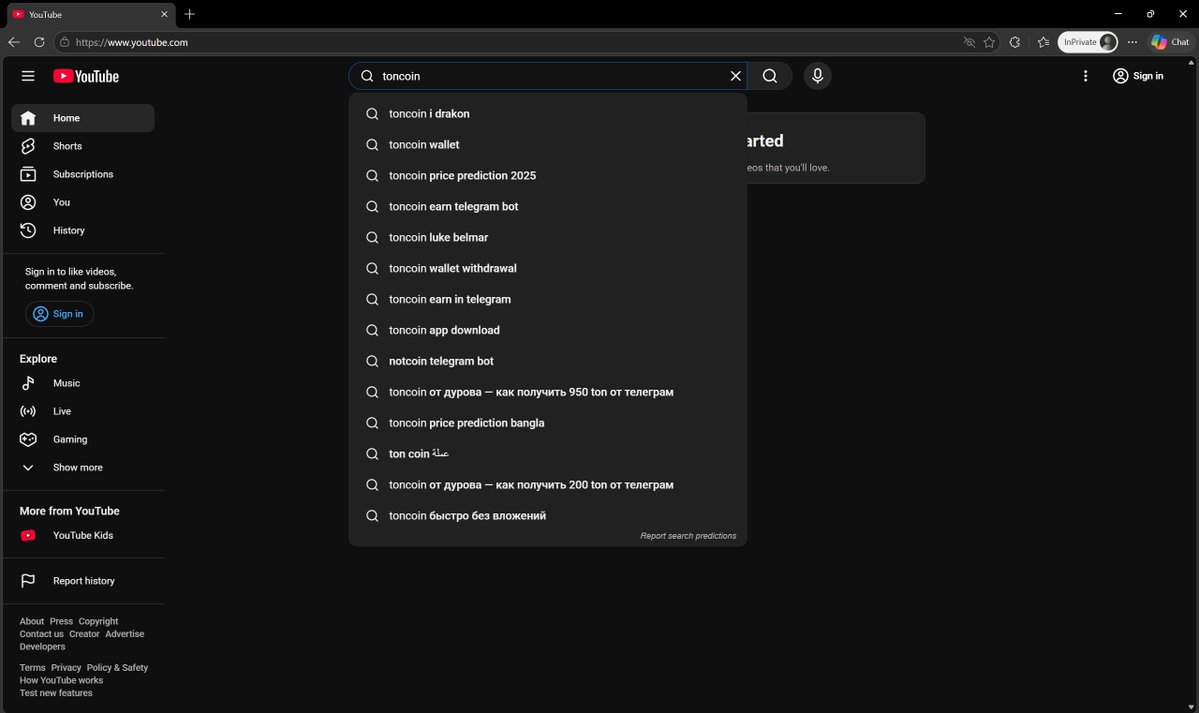The height and width of the screenshot is (713, 1199).
Task: Go back with browser back arrow
Action: 14,42
